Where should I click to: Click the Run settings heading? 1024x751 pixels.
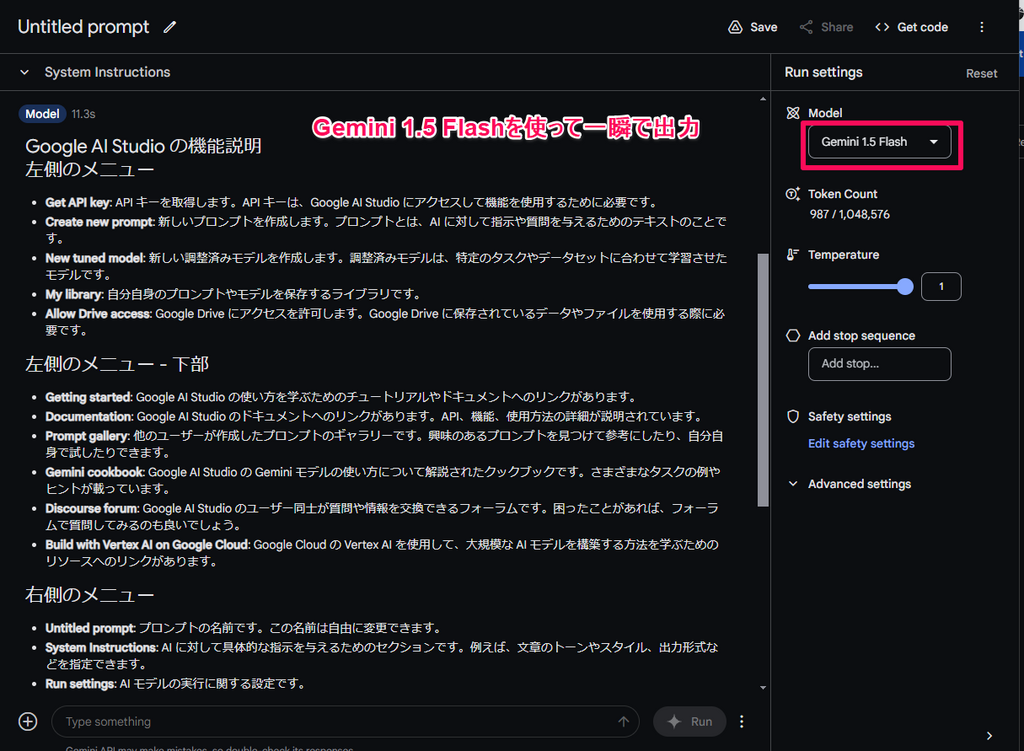pyautogui.click(x=824, y=72)
